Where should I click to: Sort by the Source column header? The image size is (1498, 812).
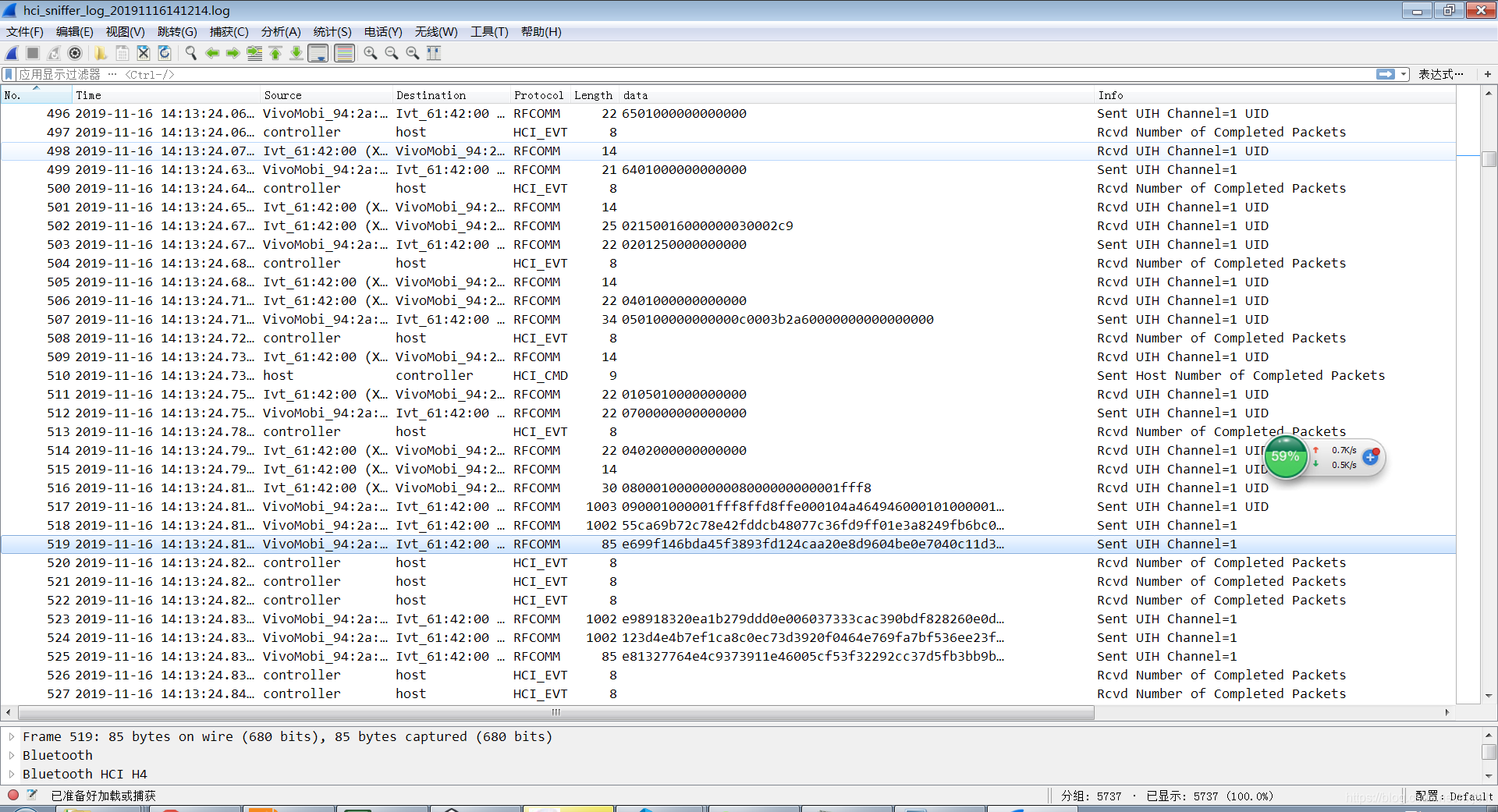click(x=326, y=95)
